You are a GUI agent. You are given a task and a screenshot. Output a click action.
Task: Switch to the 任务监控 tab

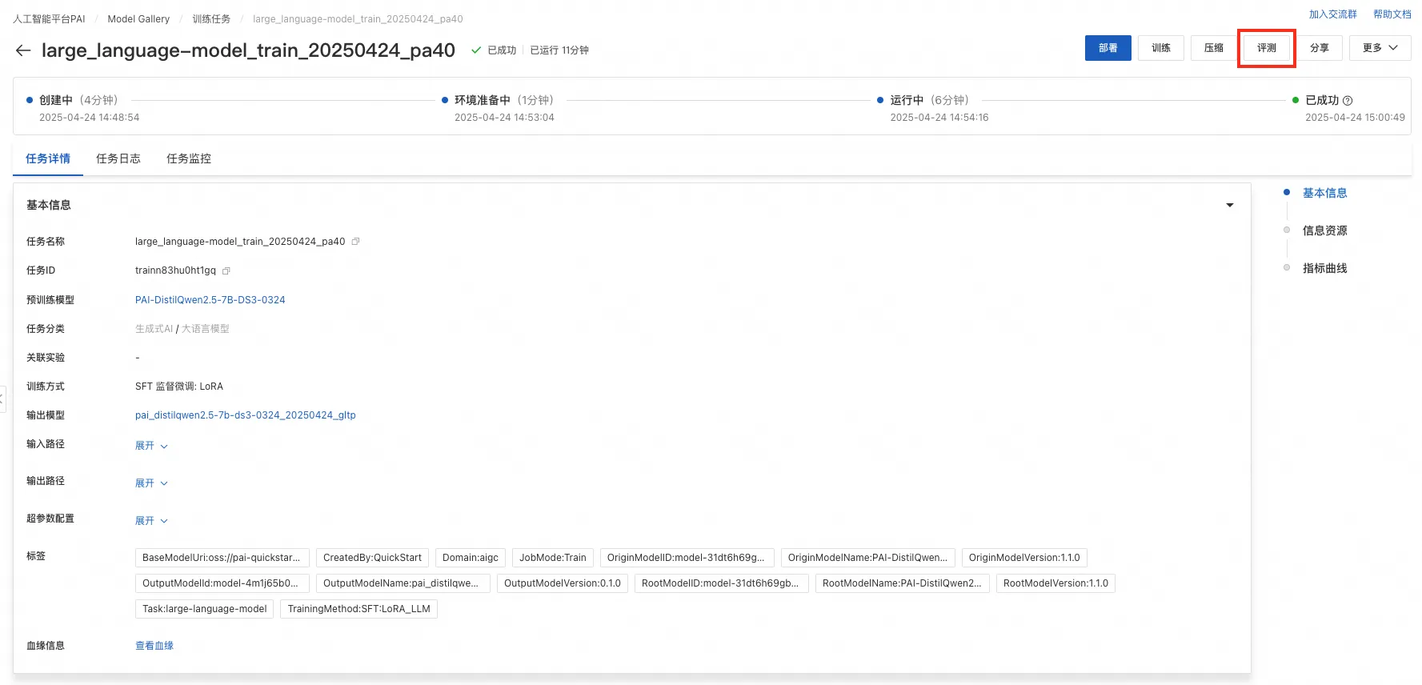189,159
